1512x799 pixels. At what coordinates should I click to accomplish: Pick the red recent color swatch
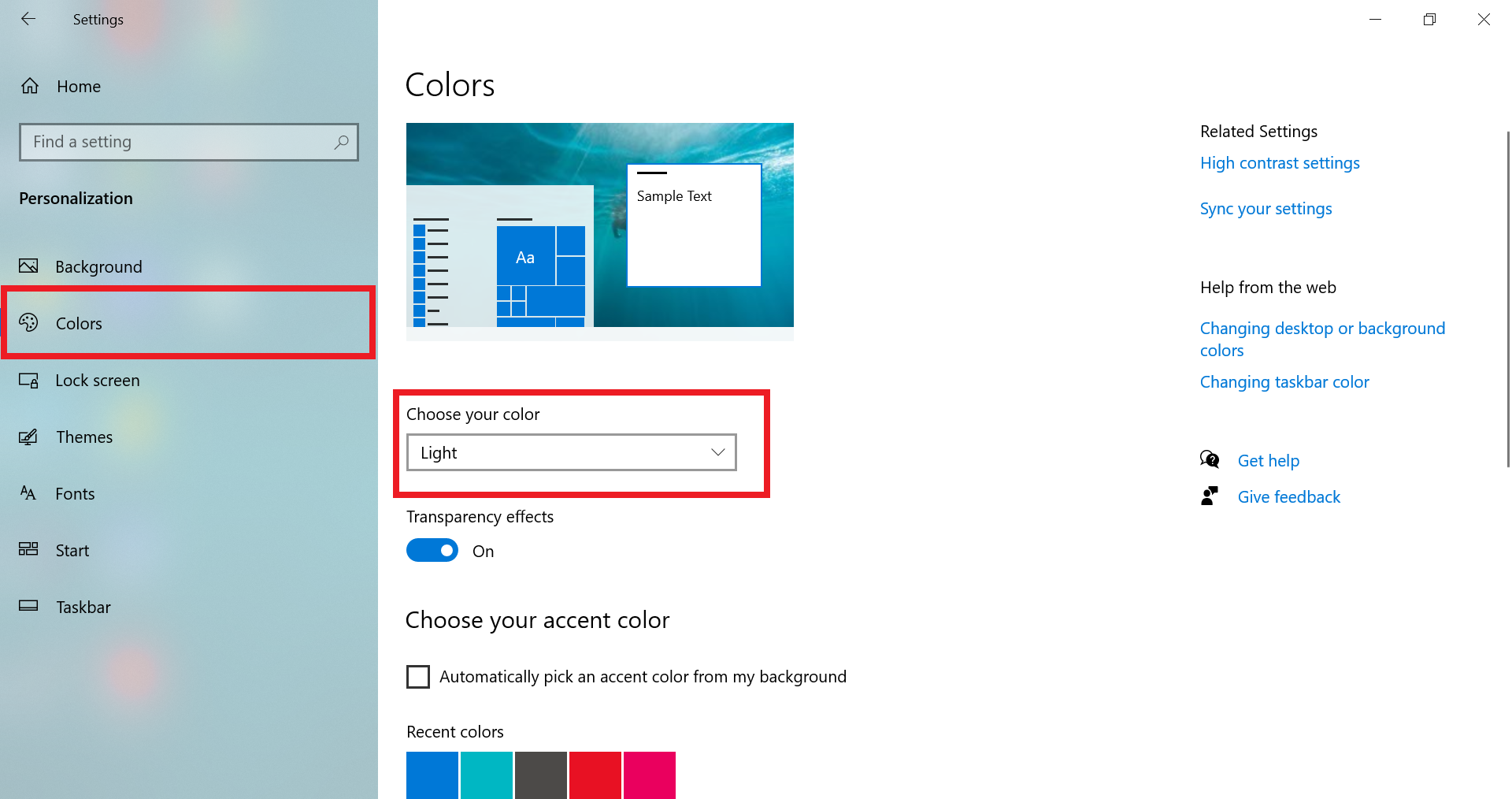(595, 775)
